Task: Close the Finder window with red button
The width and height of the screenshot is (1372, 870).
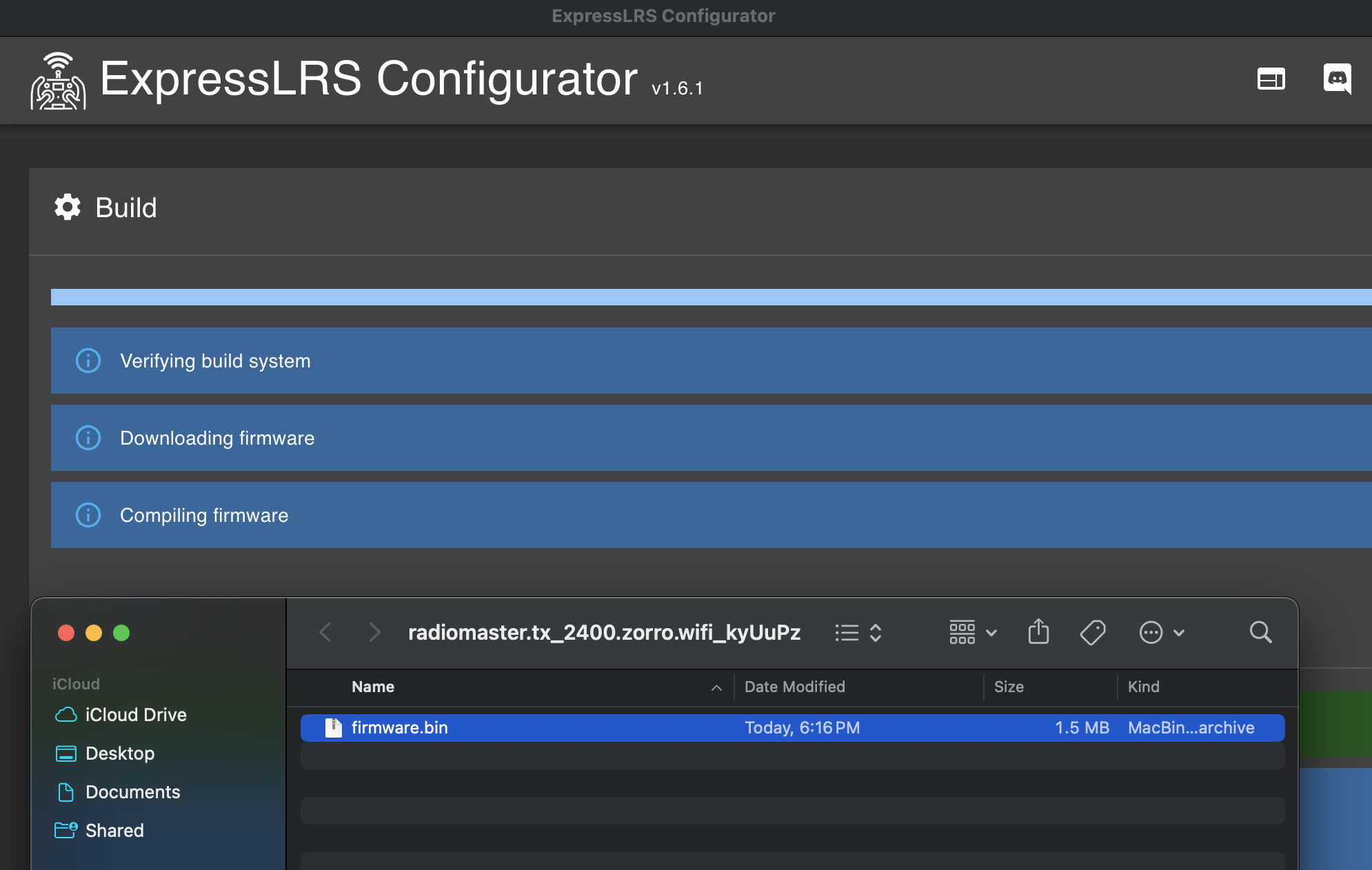Action: [x=66, y=633]
